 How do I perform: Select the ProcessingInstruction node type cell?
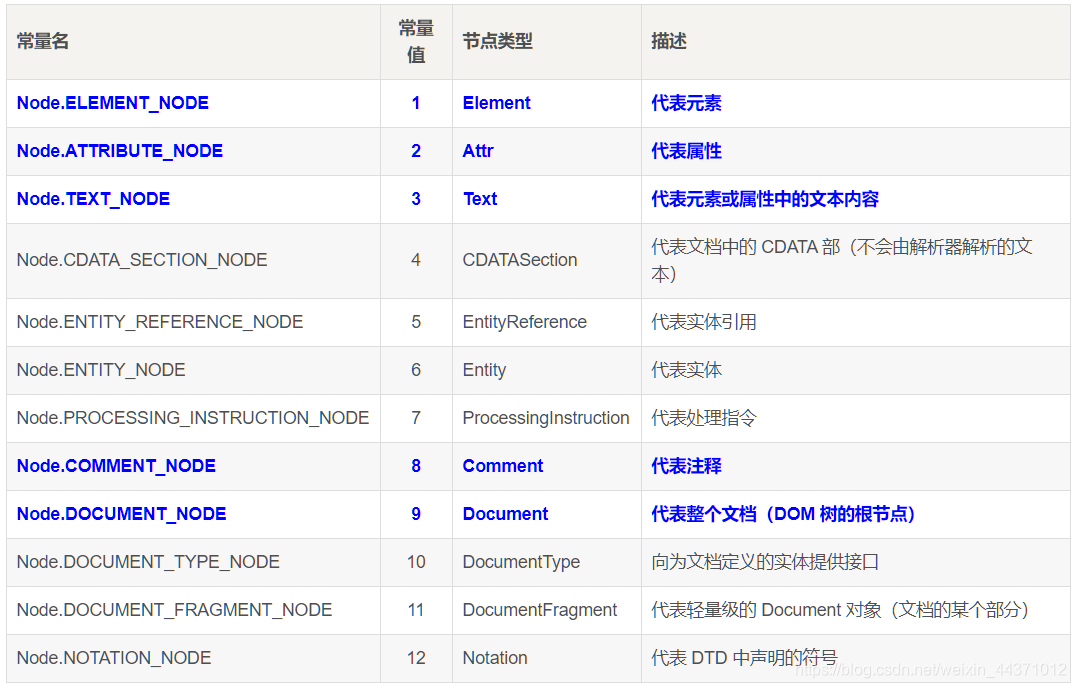546,418
